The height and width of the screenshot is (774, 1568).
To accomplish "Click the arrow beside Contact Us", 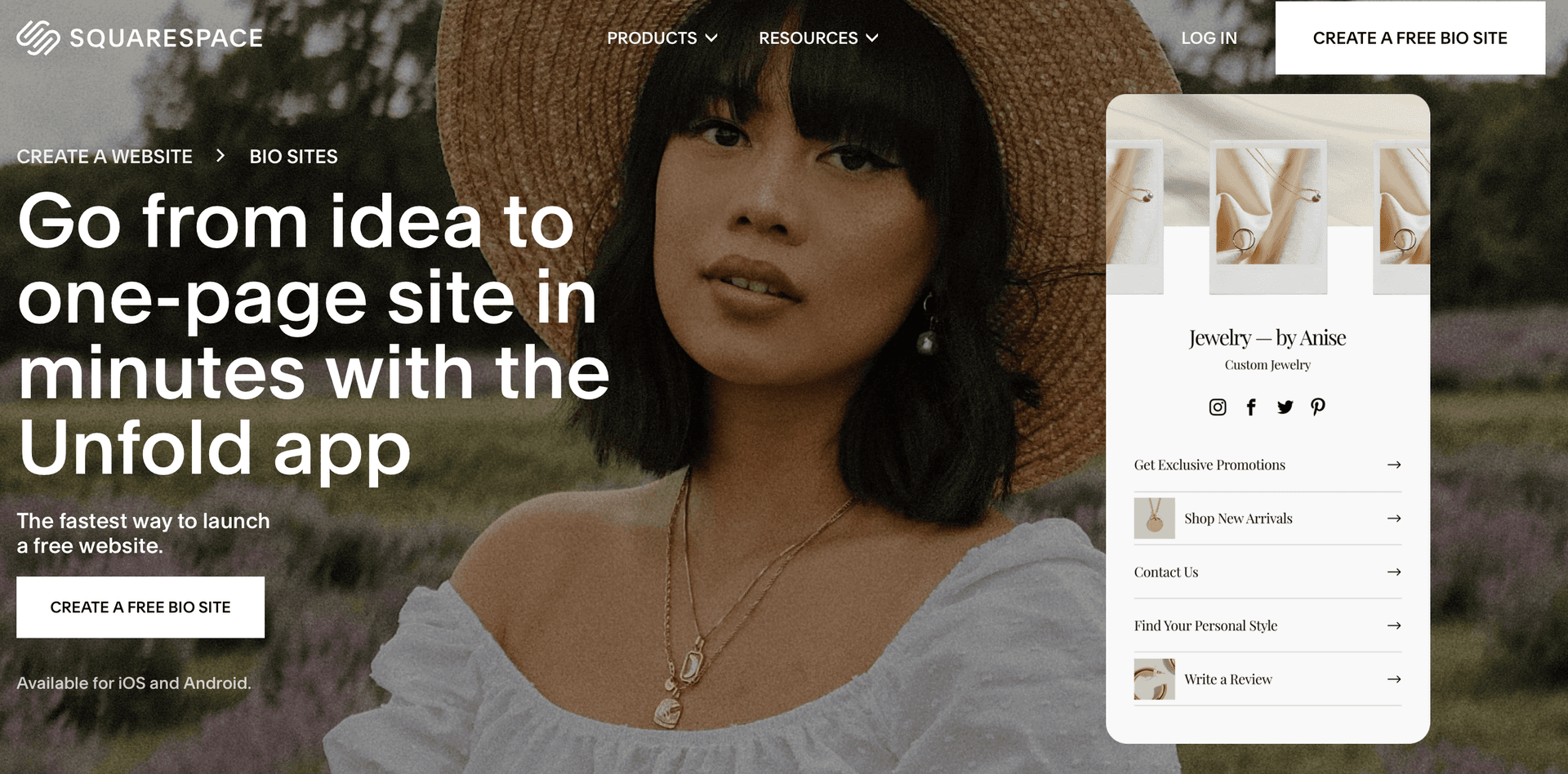I will click(1394, 572).
